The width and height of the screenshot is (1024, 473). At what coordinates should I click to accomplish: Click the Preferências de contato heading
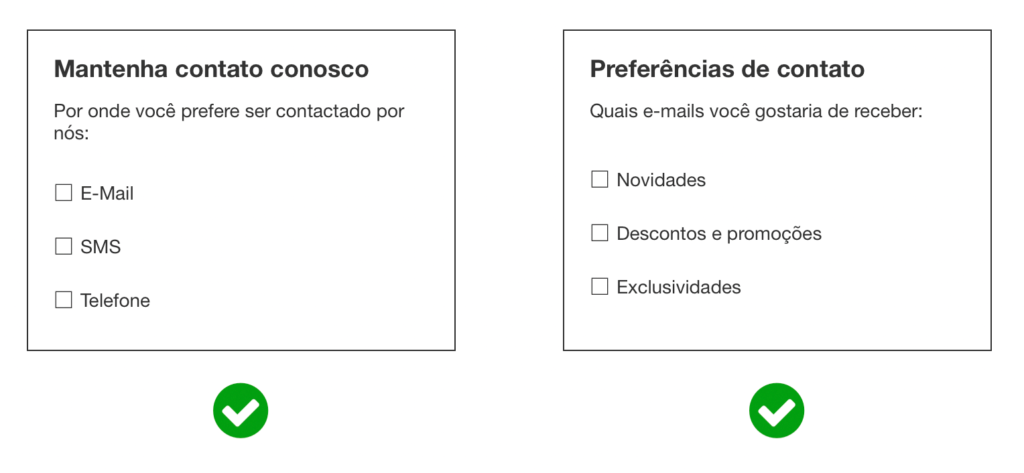click(727, 69)
